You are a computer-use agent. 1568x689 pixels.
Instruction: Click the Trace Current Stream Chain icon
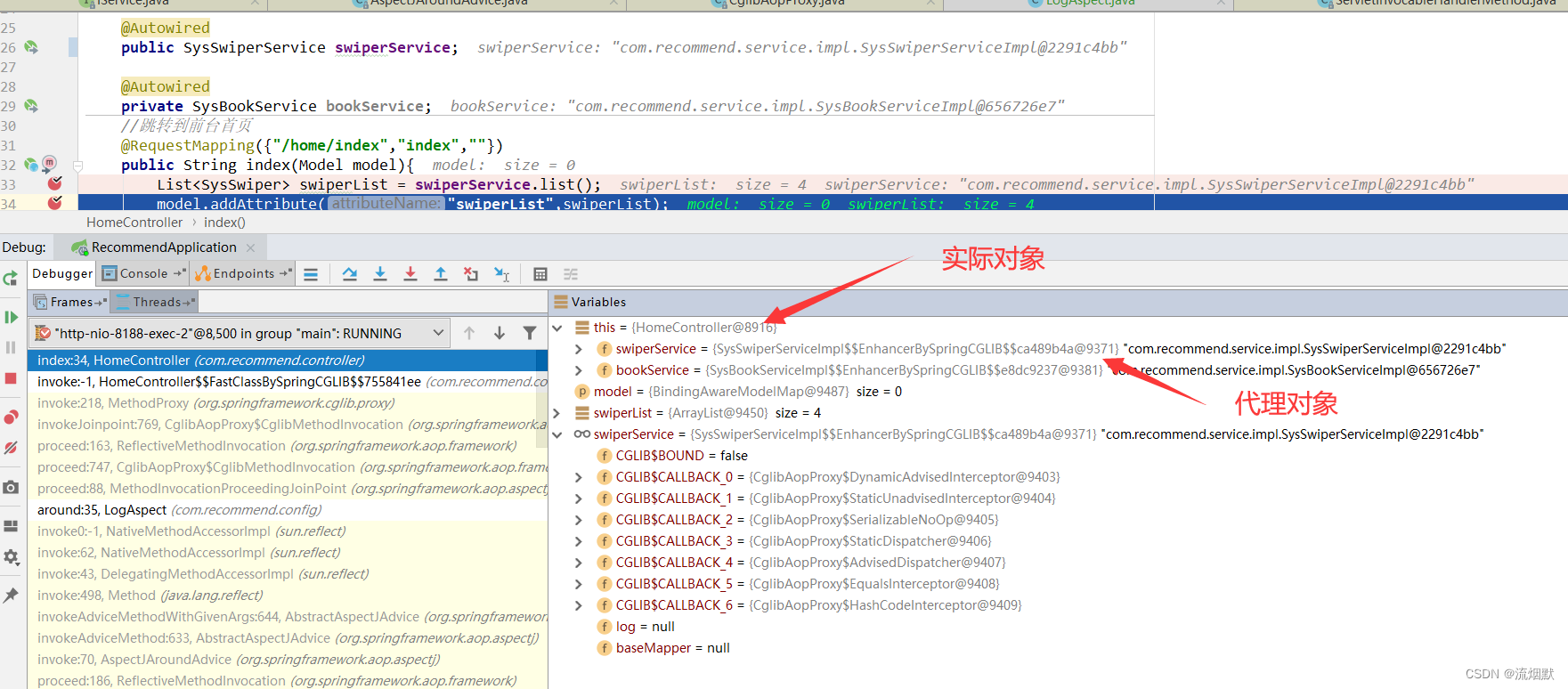coord(571,274)
